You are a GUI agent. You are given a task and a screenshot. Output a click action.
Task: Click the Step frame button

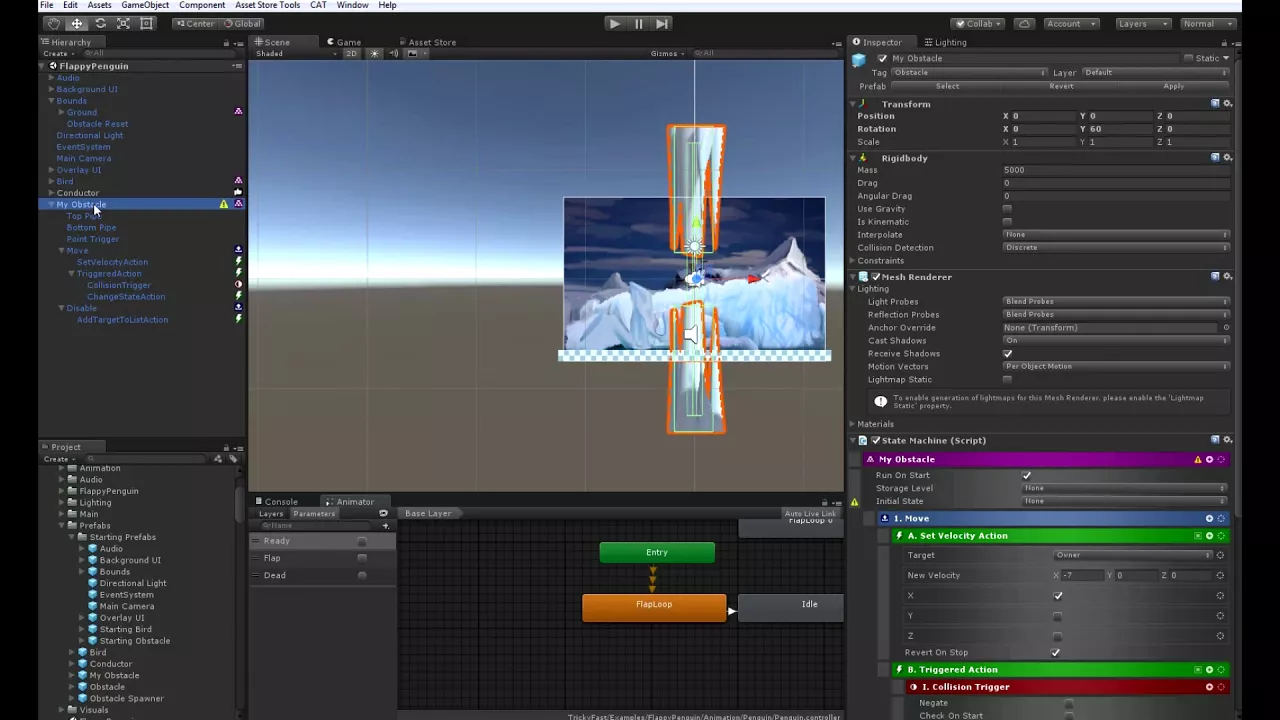[x=662, y=23]
